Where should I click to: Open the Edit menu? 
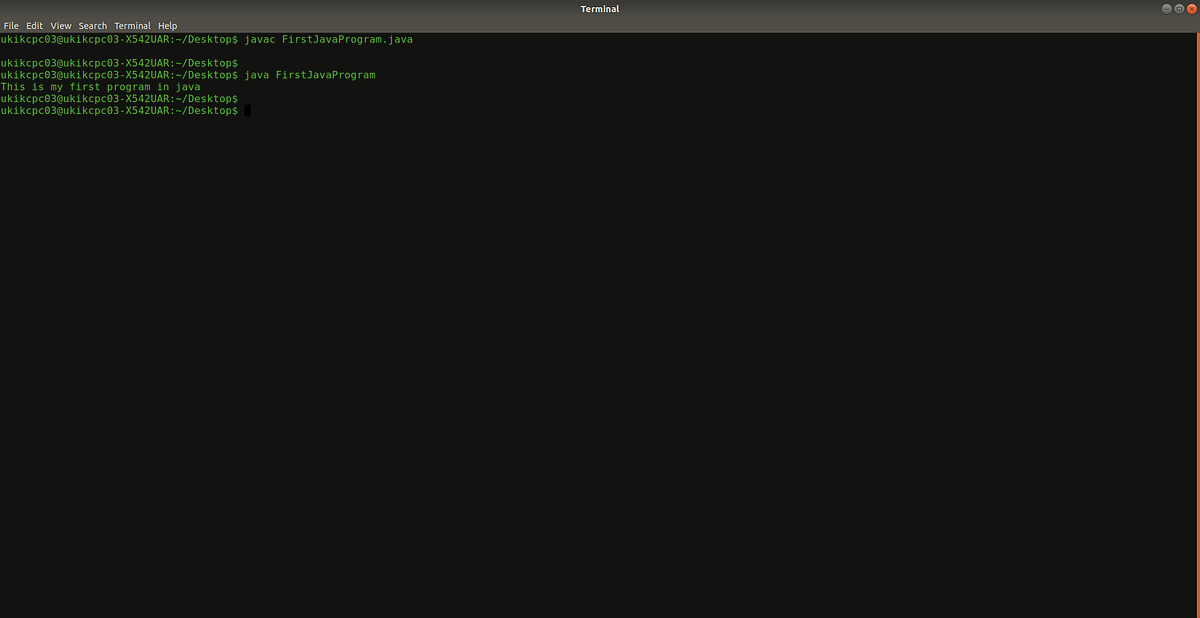click(34, 25)
